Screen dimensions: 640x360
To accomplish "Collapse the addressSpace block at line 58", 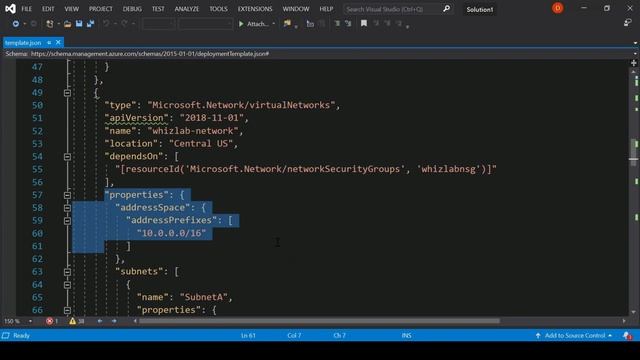I will [x=67, y=208].
